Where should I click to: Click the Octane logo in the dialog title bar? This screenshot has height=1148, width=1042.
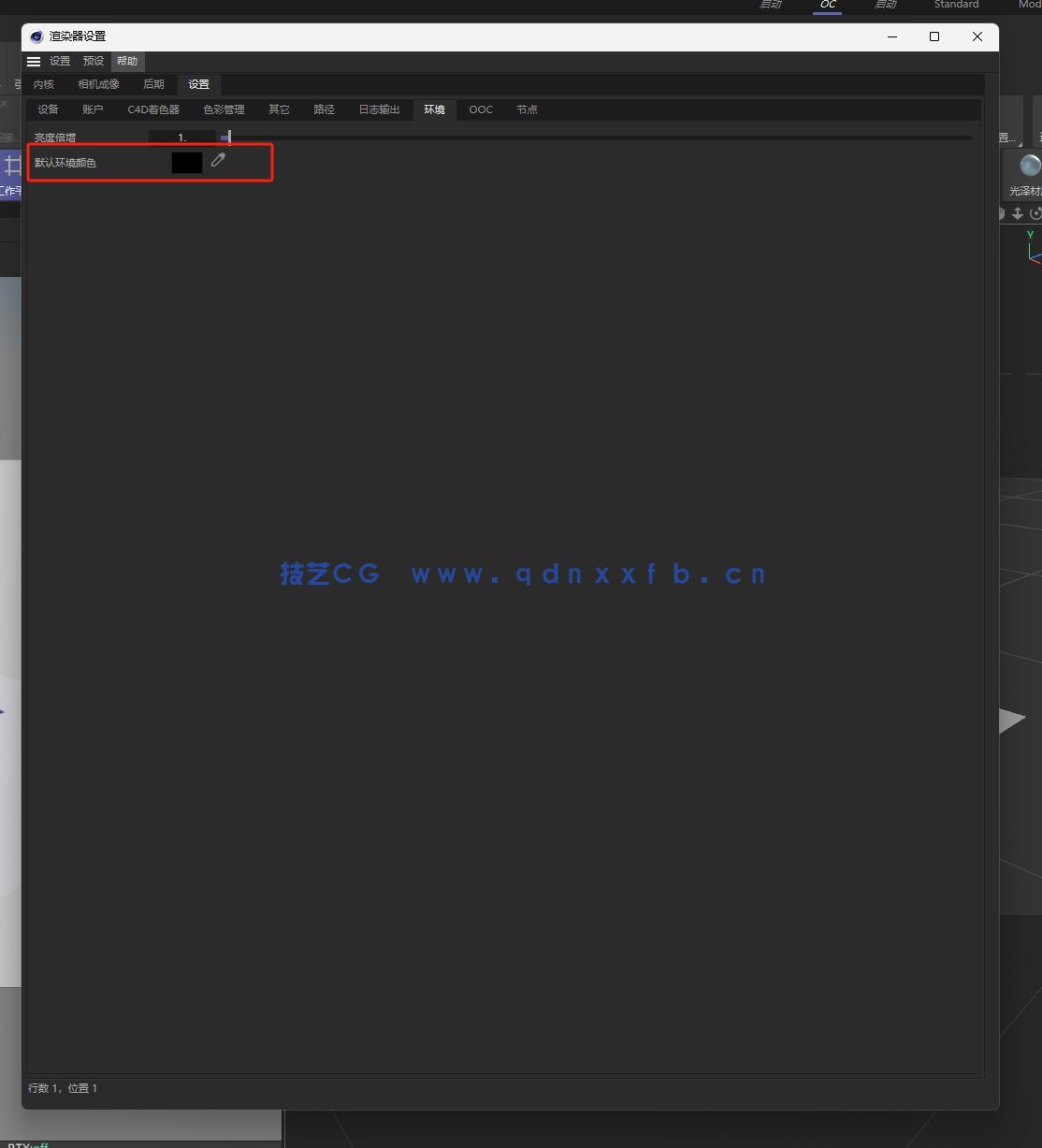[36, 36]
